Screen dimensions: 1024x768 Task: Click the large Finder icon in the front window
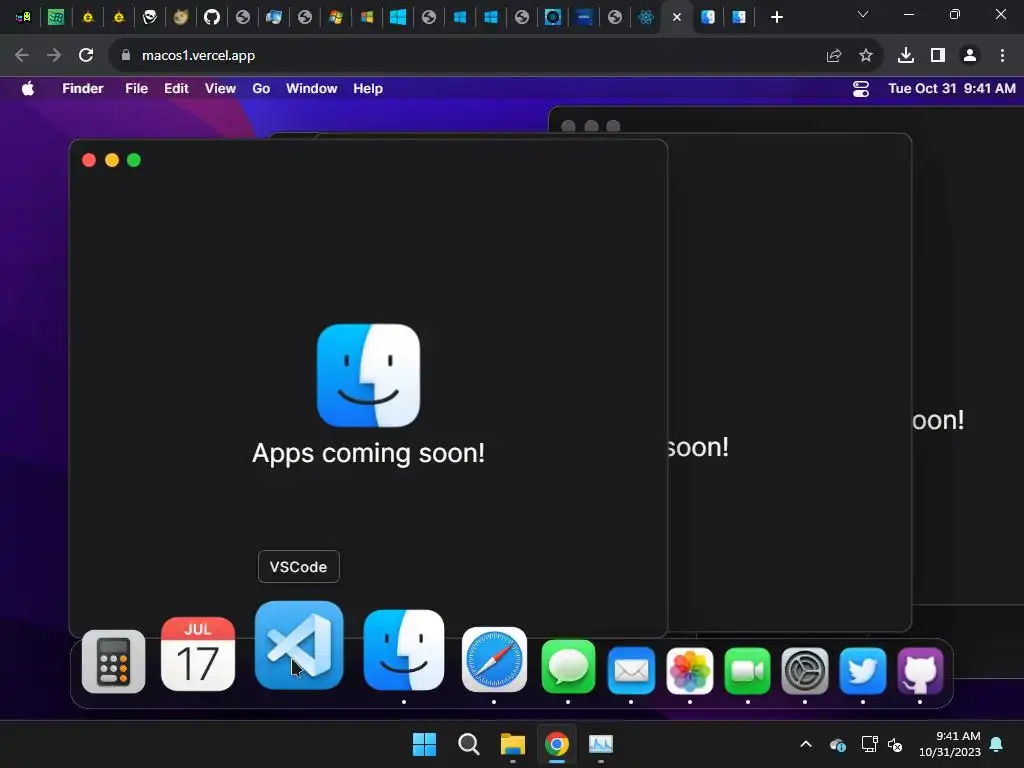click(x=368, y=376)
